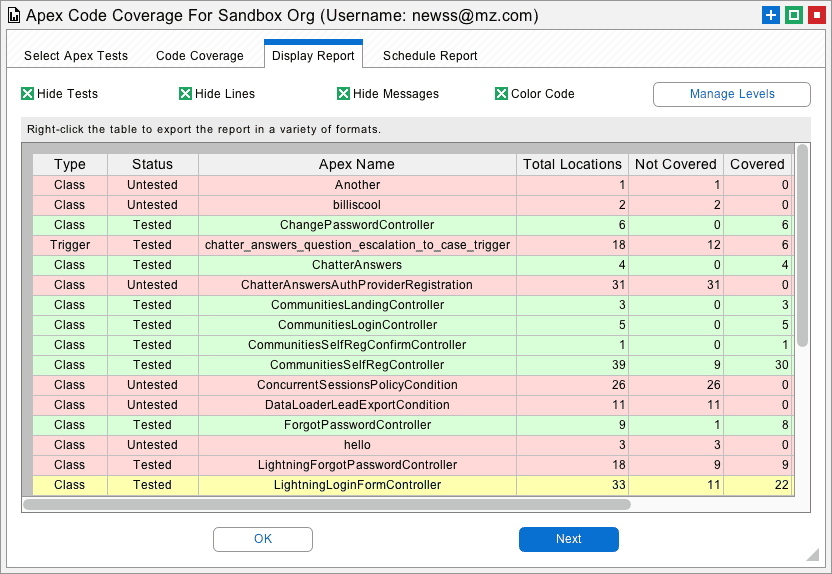Open the Schedule Report tab
This screenshot has height=574, width=832.
[430, 56]
